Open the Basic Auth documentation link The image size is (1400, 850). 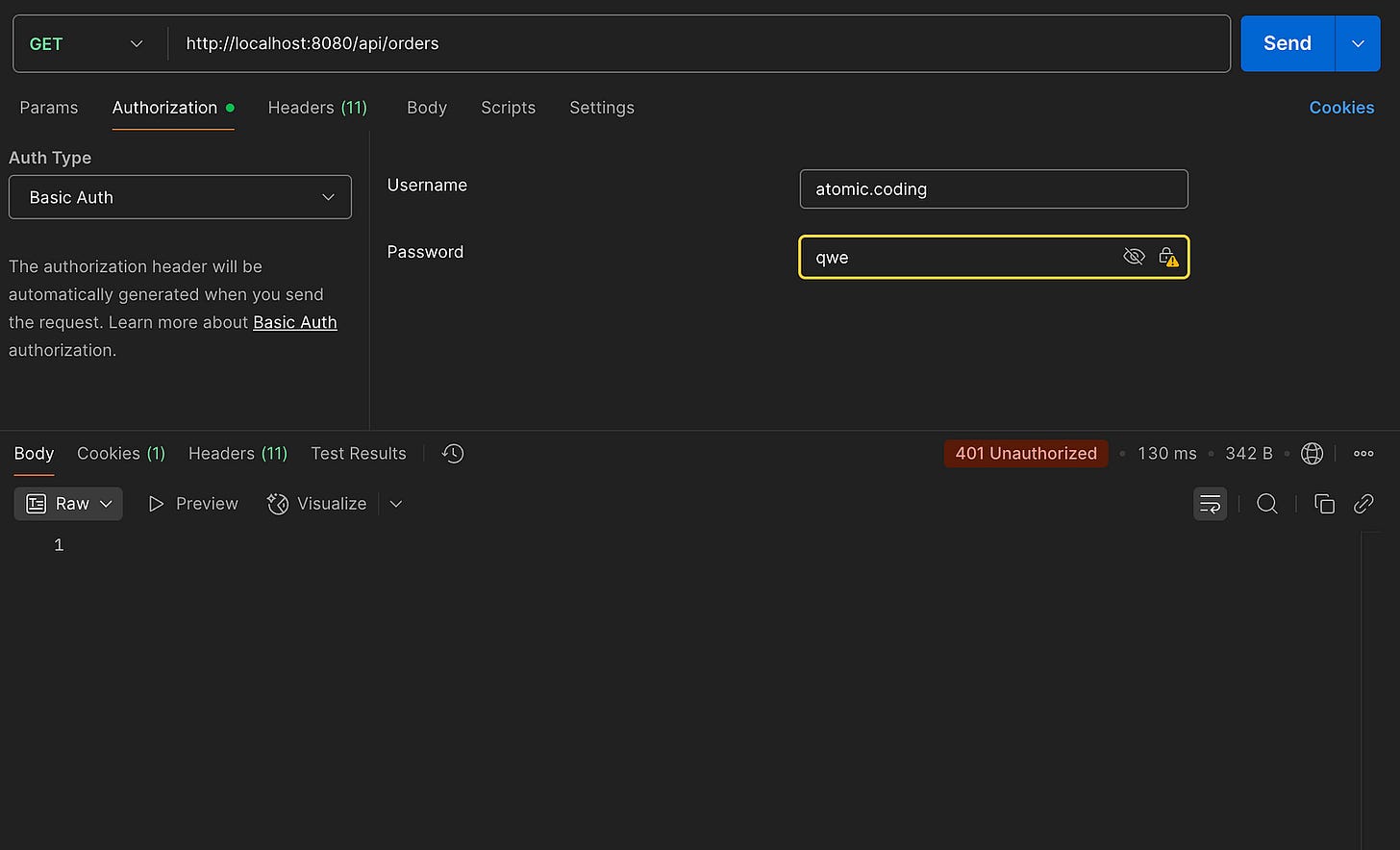[x=295, y=322]
